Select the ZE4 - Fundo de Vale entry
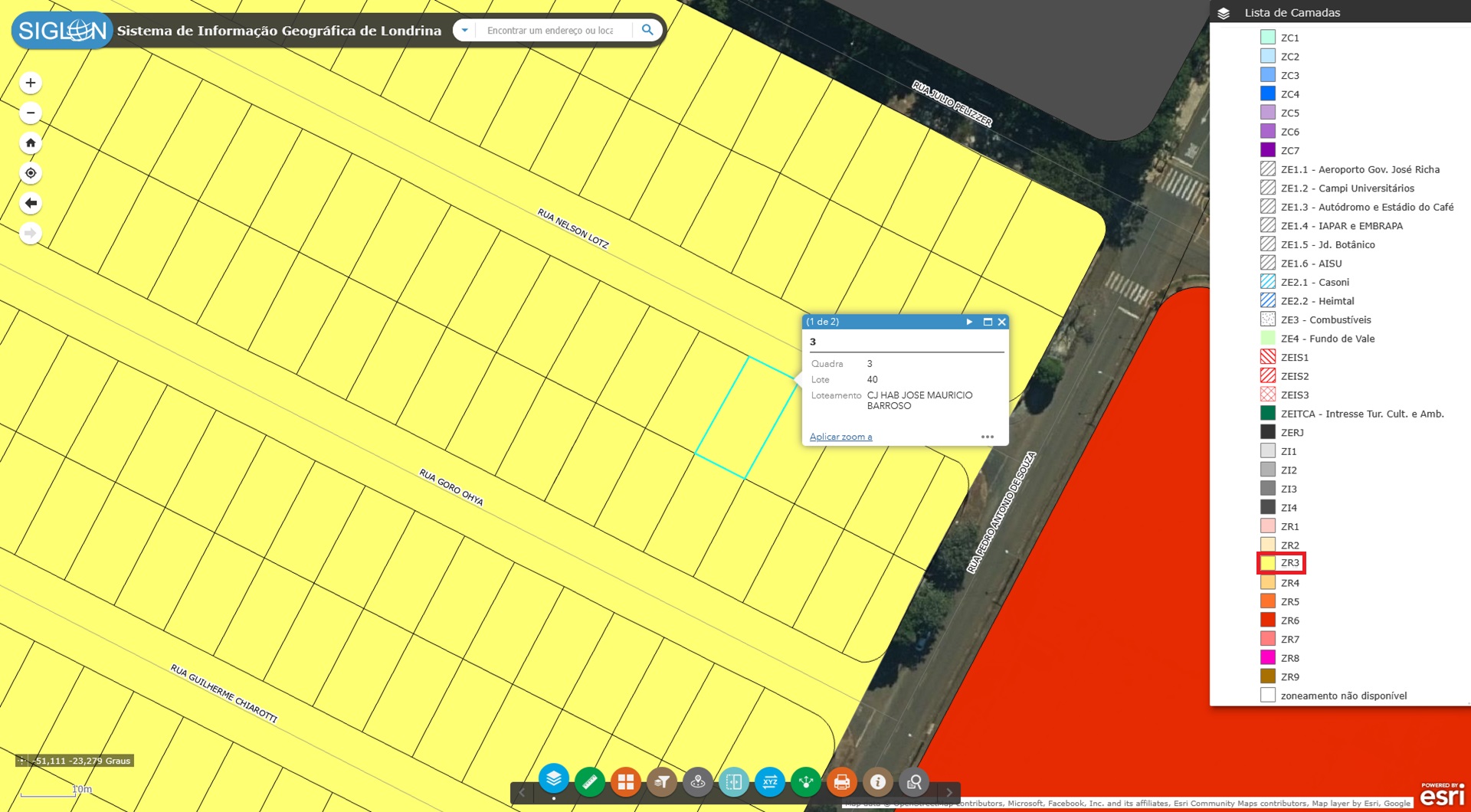This screenshot has height=812, width=1471. click(1328, 338)
